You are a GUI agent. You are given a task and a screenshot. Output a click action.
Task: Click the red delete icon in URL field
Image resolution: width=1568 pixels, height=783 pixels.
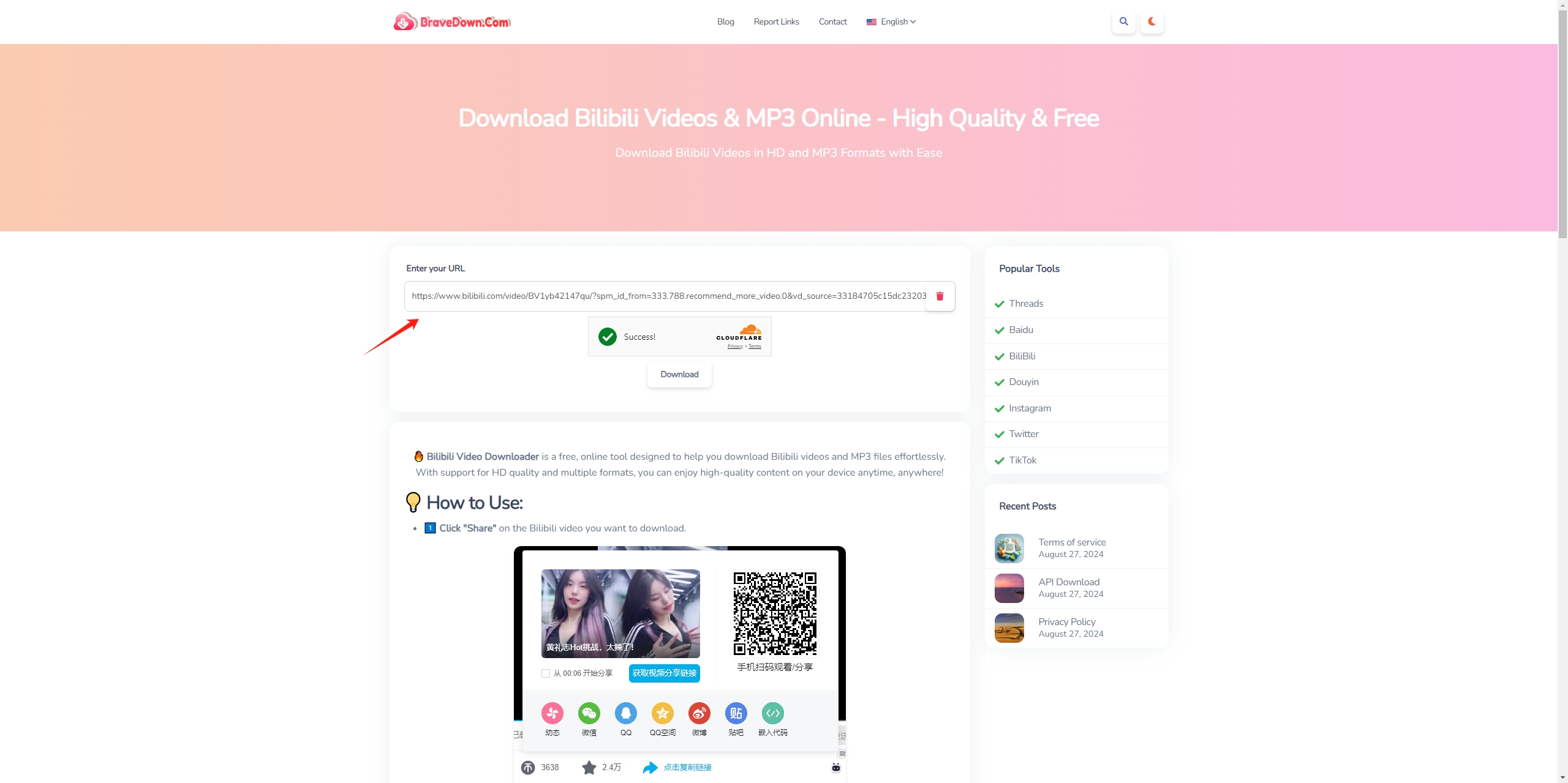(x=941, y=296)
